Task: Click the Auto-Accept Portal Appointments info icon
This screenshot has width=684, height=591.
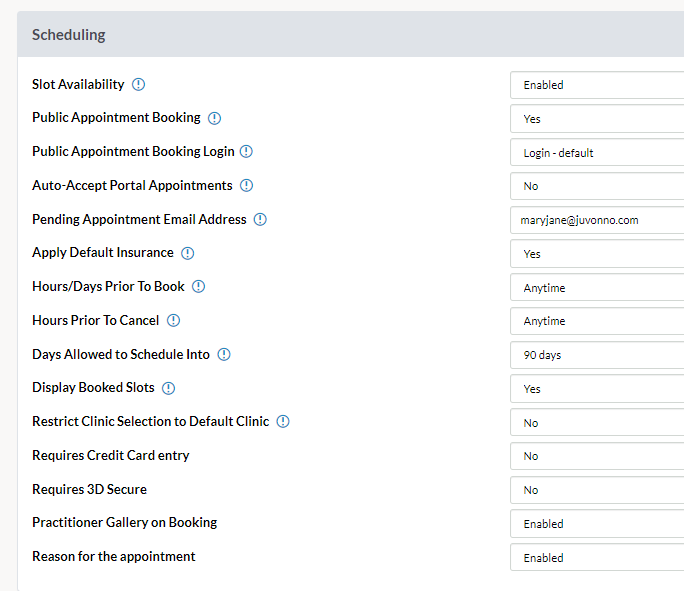Action: pyautogui.click(x=246, y=185)
